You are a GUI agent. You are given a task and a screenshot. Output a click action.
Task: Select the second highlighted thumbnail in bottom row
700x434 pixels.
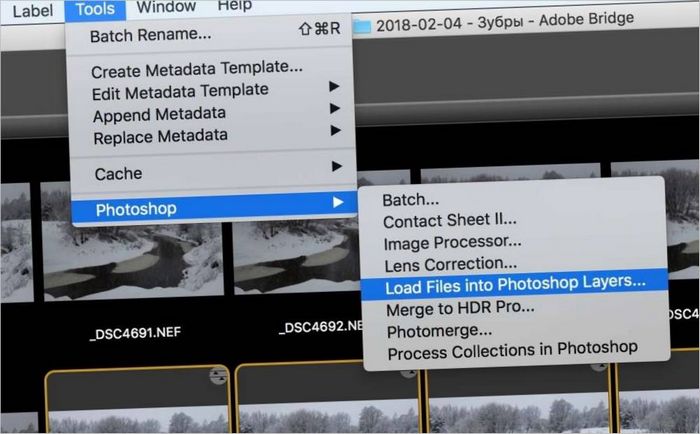coord(328,399)
